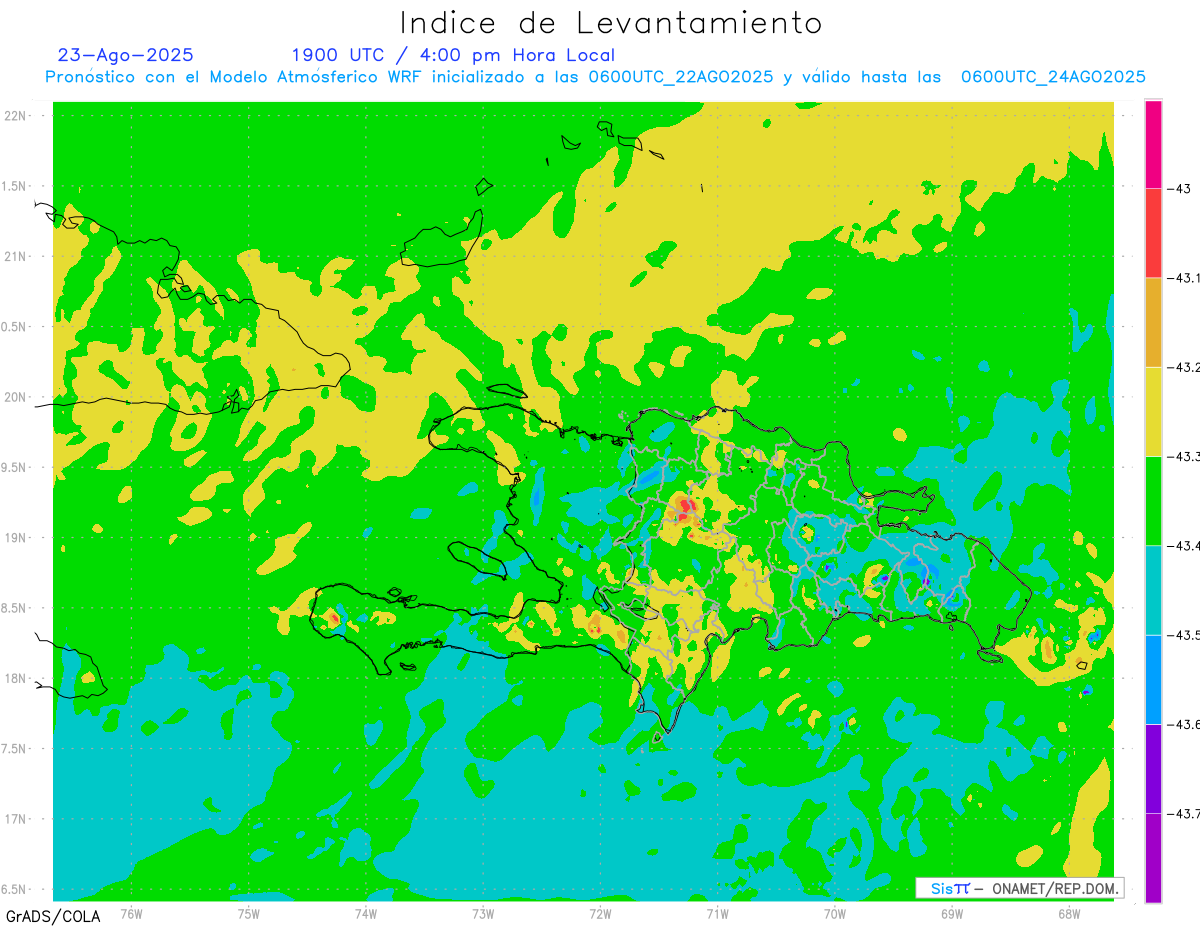Image resolution: width=1200 pixels, height=927 pixels.
Task: Click the teal color bar segment
Action: [1153, 590]
